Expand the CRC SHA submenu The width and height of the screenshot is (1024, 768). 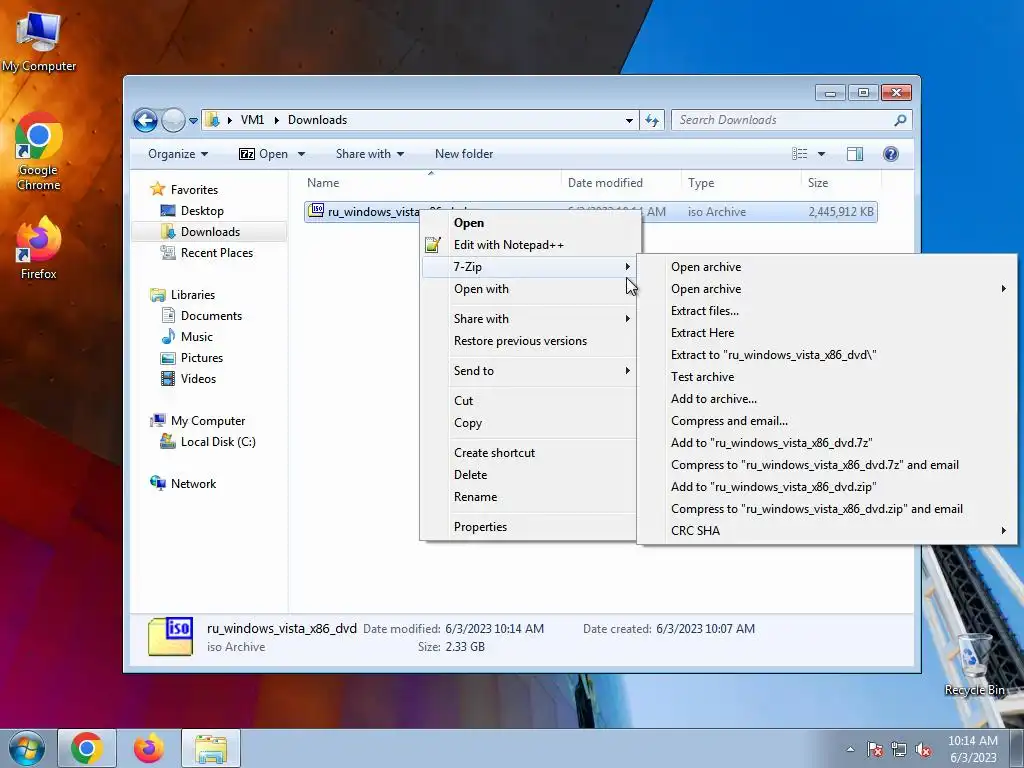(1004, 531)
